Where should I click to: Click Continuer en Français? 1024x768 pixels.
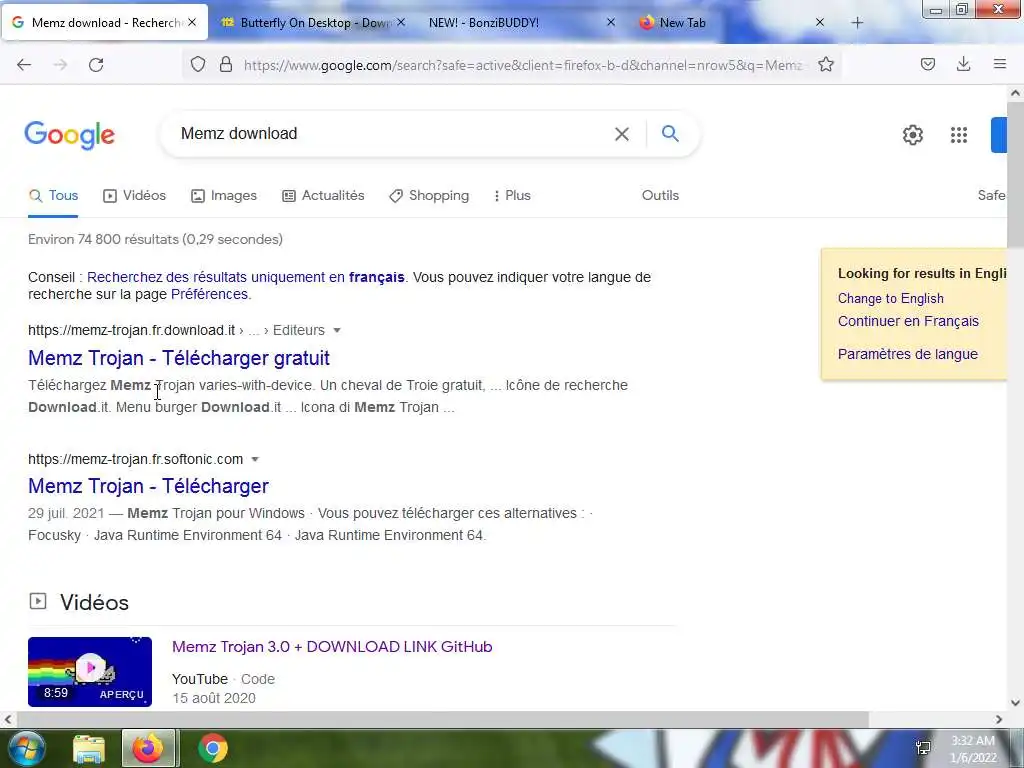pyautogui.click(x=908, y=321)
